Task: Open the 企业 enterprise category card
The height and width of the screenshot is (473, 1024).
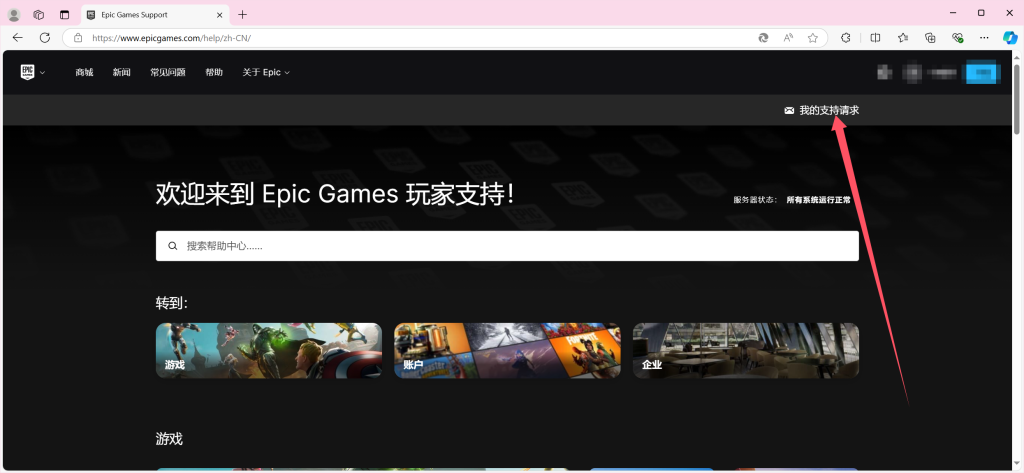Action: point(746,350)
